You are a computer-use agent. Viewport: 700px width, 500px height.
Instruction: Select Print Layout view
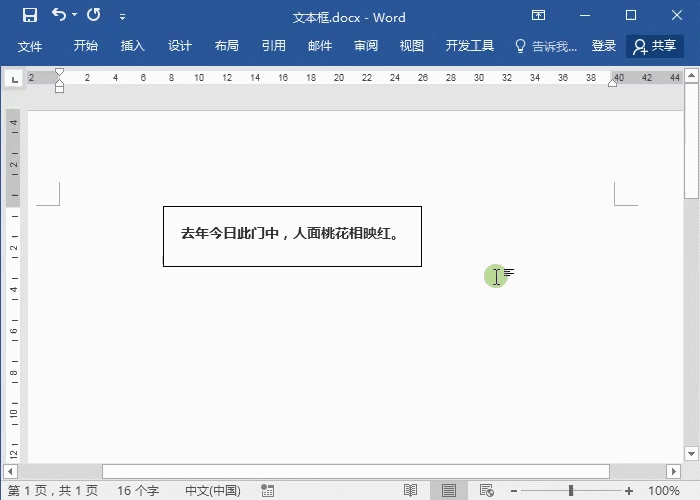pos(449,491)
